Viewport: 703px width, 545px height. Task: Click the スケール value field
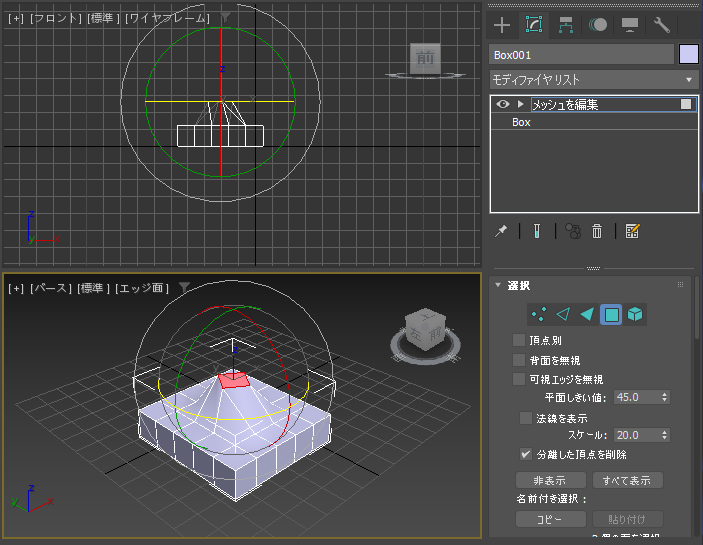click(x=637, y=435)
